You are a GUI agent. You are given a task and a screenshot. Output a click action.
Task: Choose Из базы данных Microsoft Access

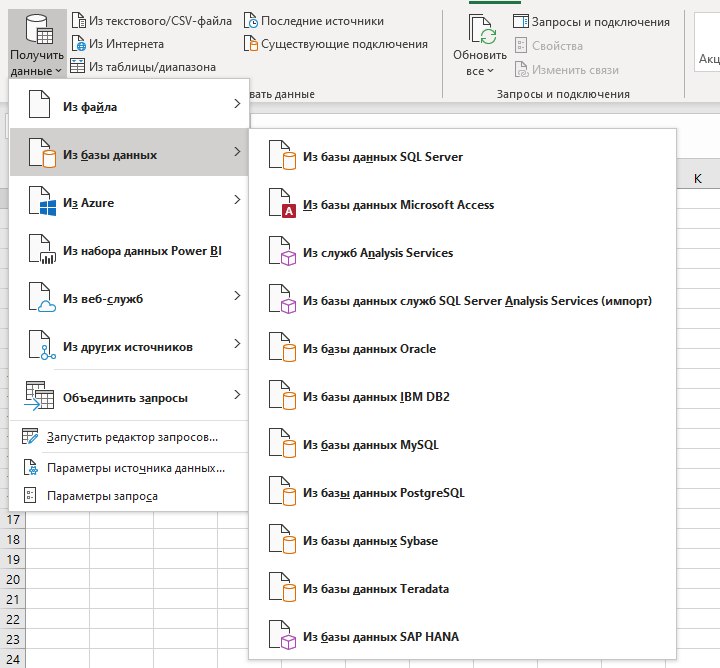[x=463, y=204]
